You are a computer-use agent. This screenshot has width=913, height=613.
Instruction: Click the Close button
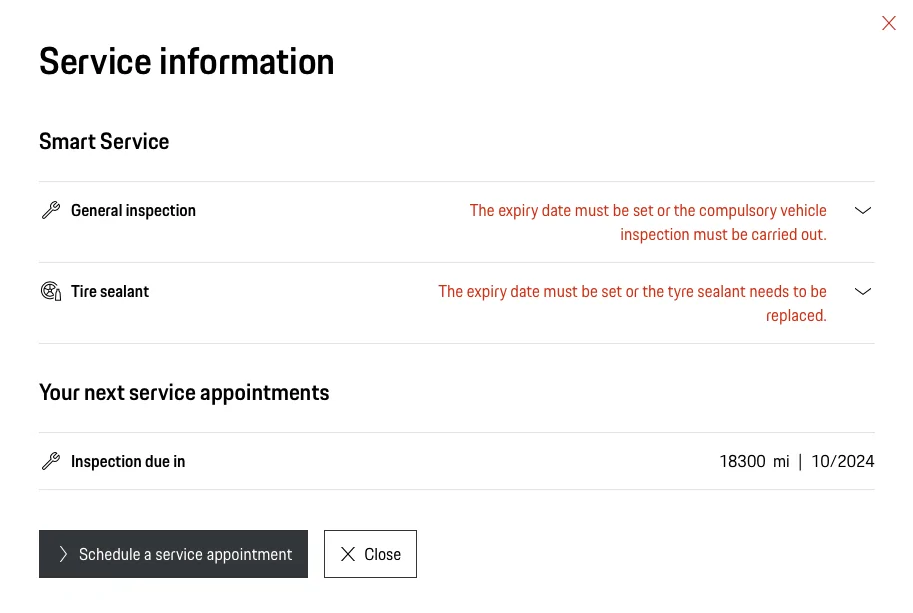[370, 554]
